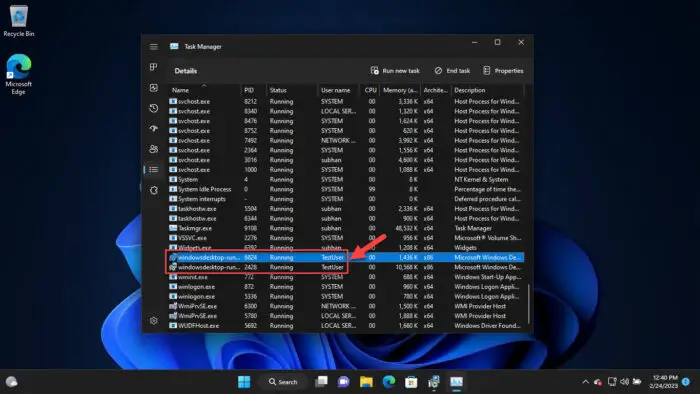Select the Details page icon in sidebar
The width and height of the screenshot is (700, 394).
point(154,170)
